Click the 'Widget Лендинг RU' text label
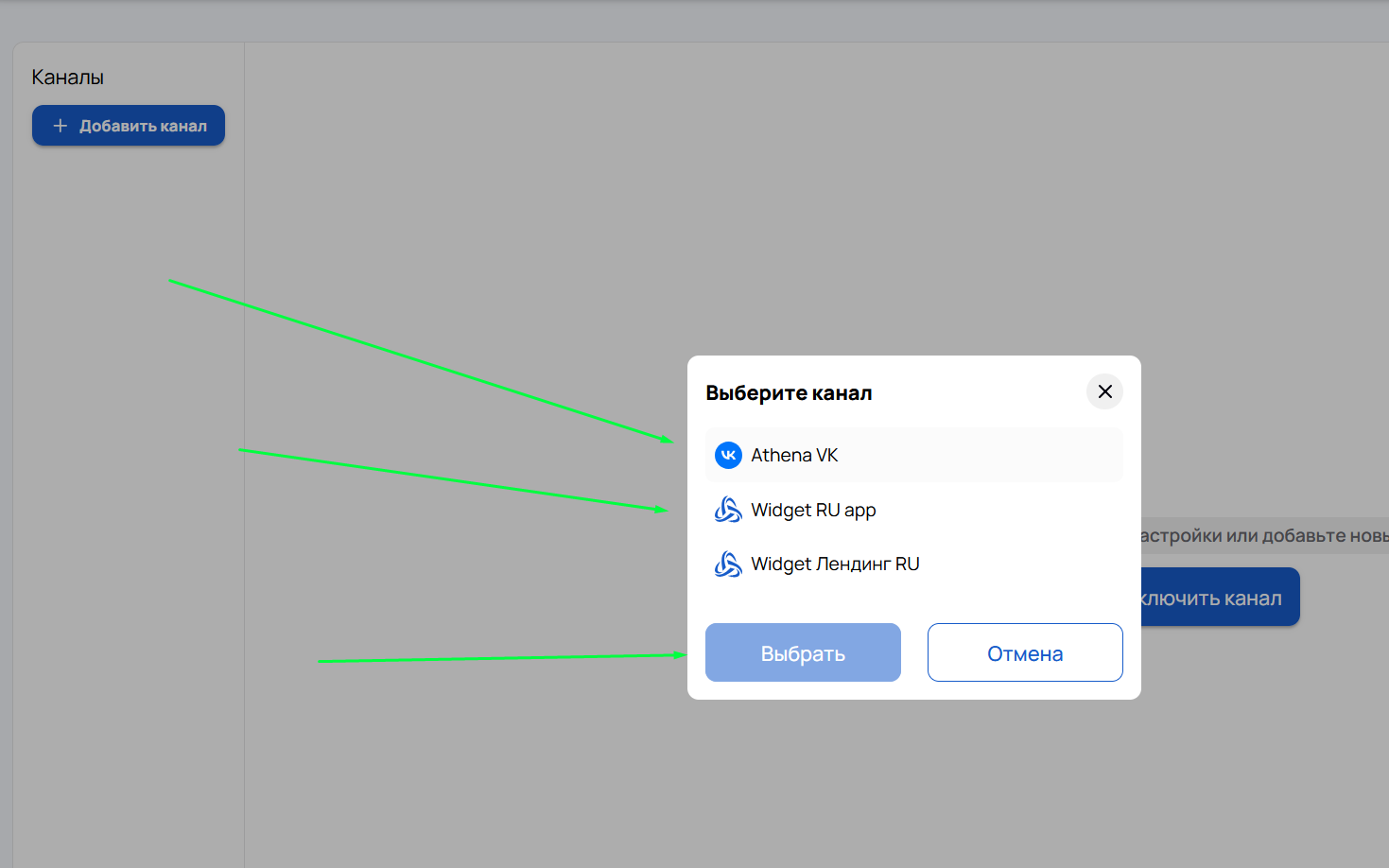This screenshot has height=868, width=1389. tap(835, 564)
